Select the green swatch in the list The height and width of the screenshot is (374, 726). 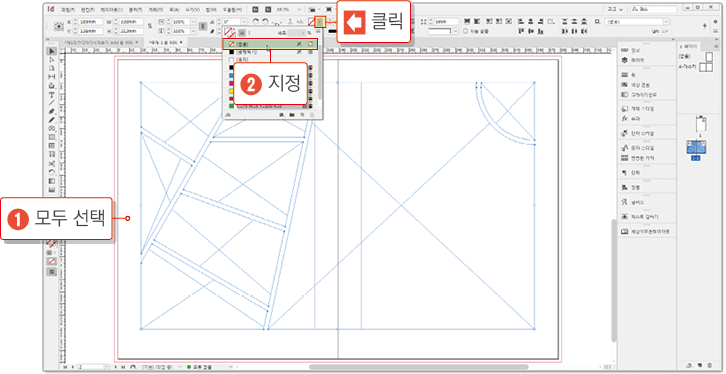point(232,106)
